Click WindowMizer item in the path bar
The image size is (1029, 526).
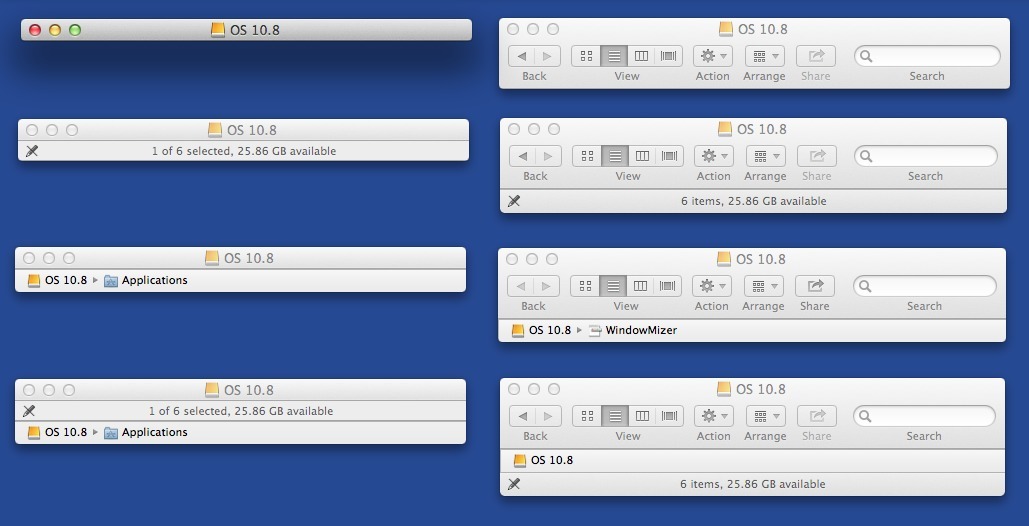click(x=640, y=330)
